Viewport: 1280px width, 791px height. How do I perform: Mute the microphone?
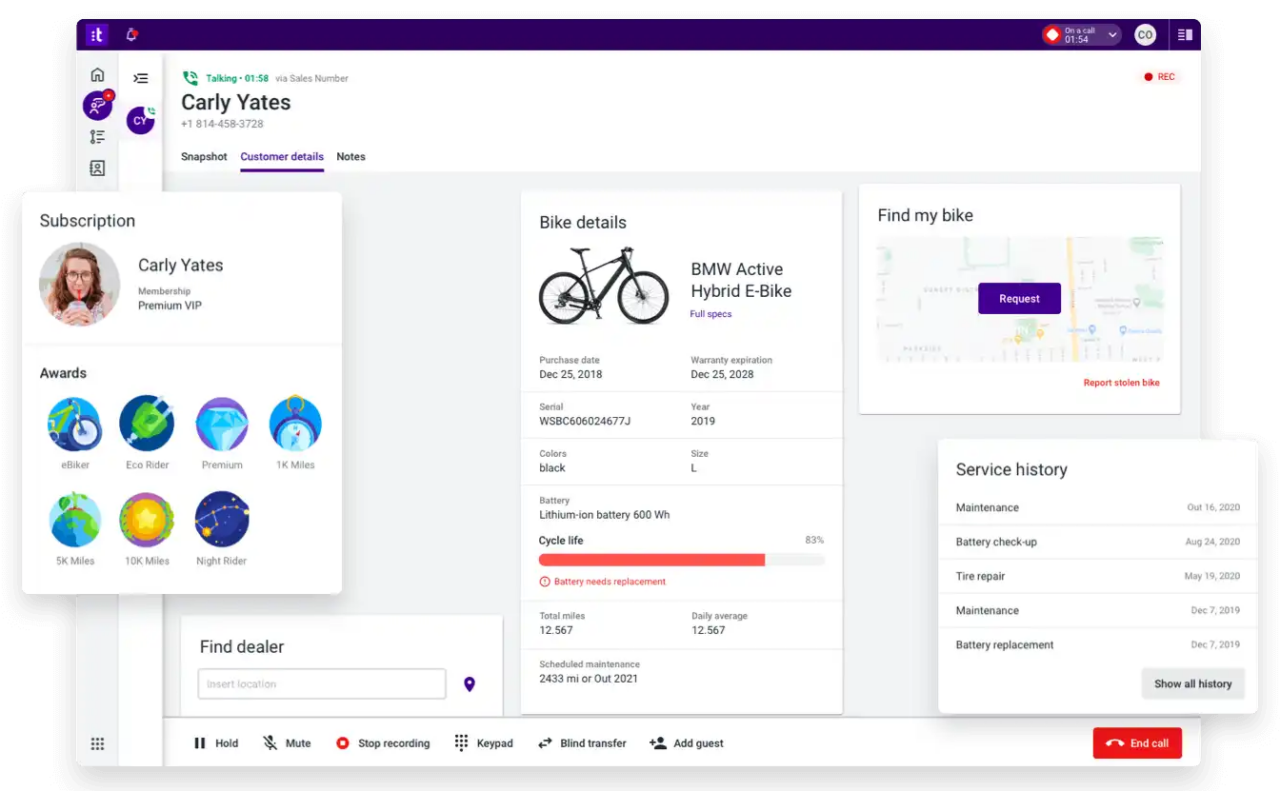pos(287,743)
